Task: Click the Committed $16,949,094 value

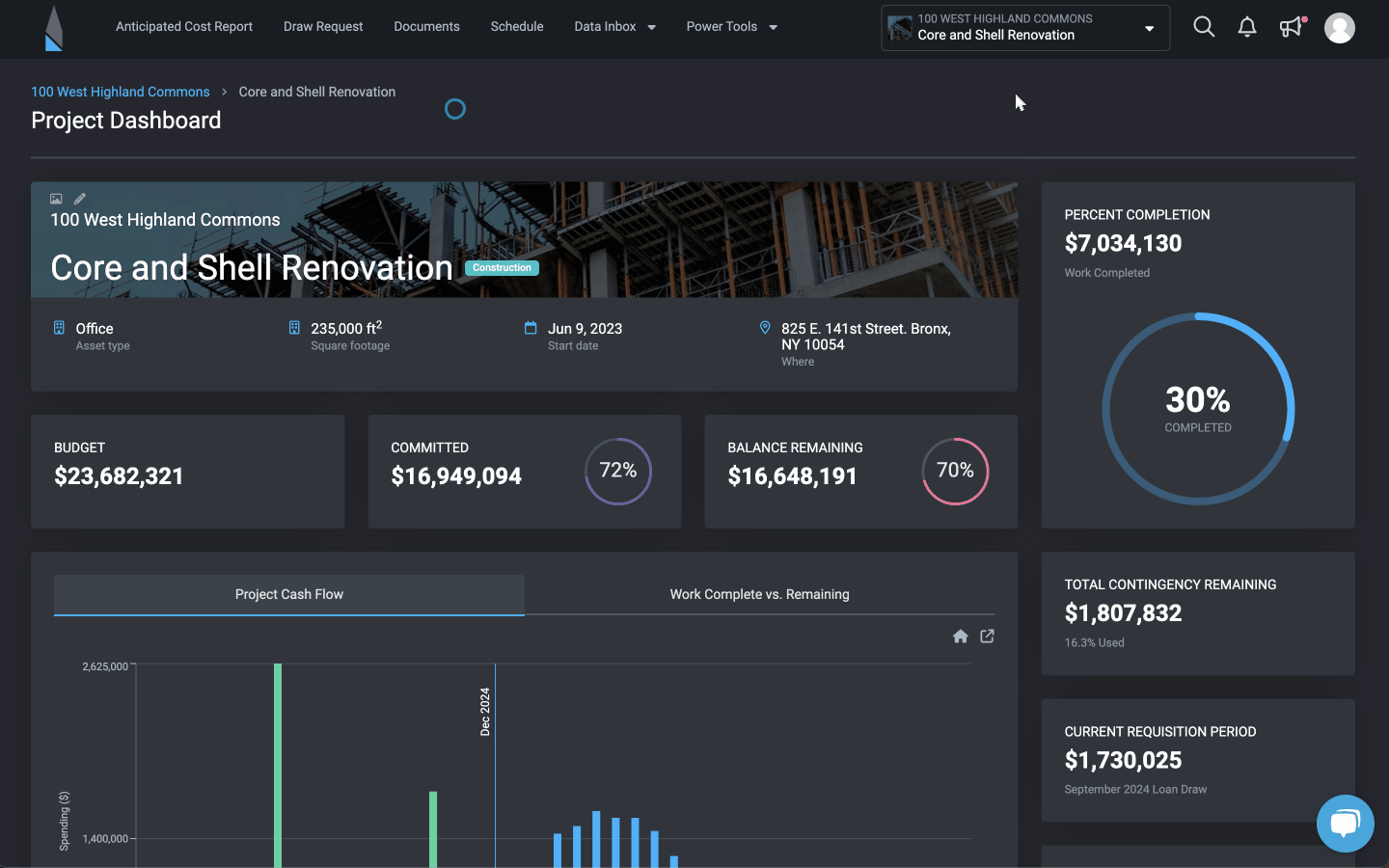Action: click(x=456, y=476)
